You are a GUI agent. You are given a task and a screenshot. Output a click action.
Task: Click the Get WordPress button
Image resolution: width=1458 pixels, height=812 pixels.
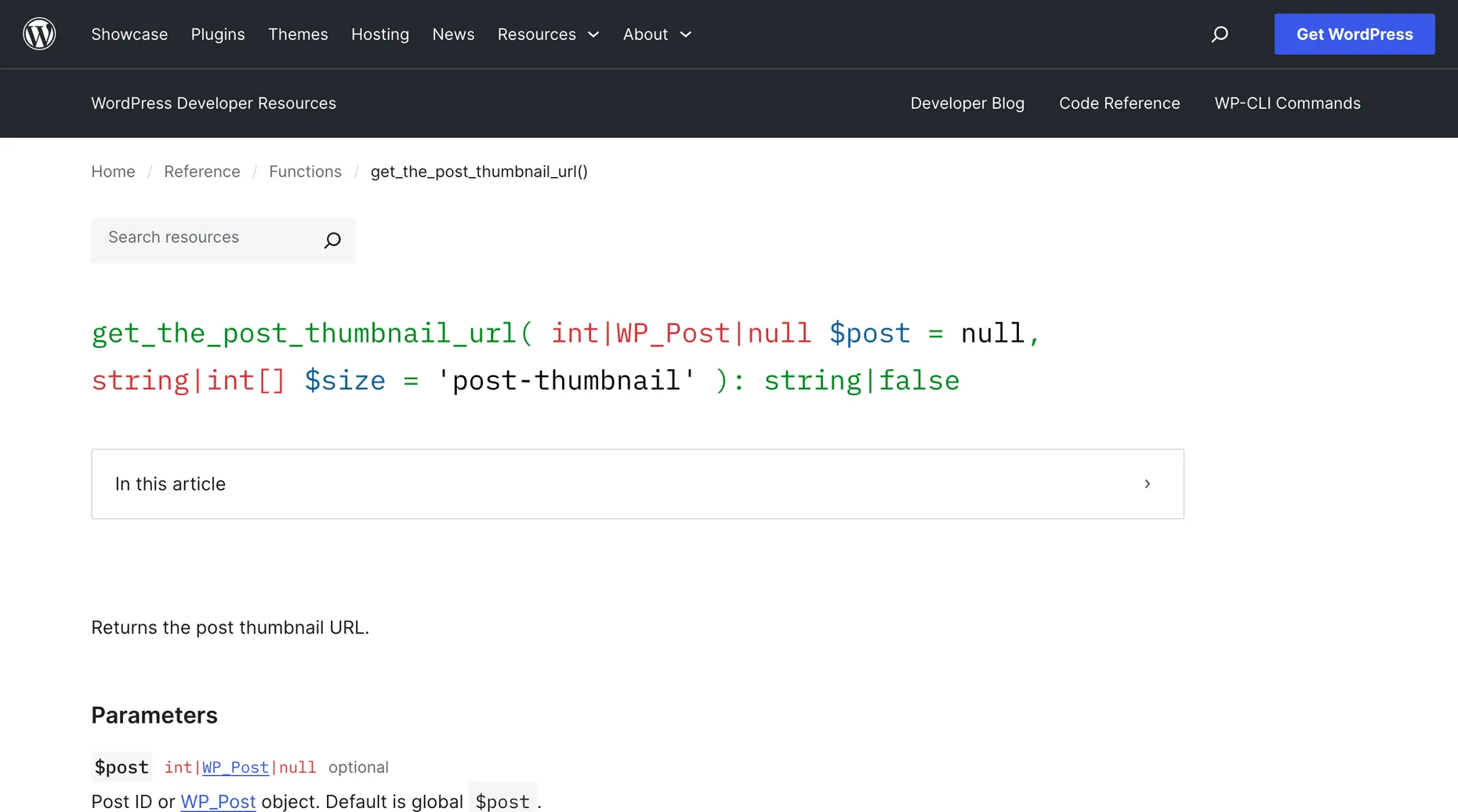(1355, 34)
